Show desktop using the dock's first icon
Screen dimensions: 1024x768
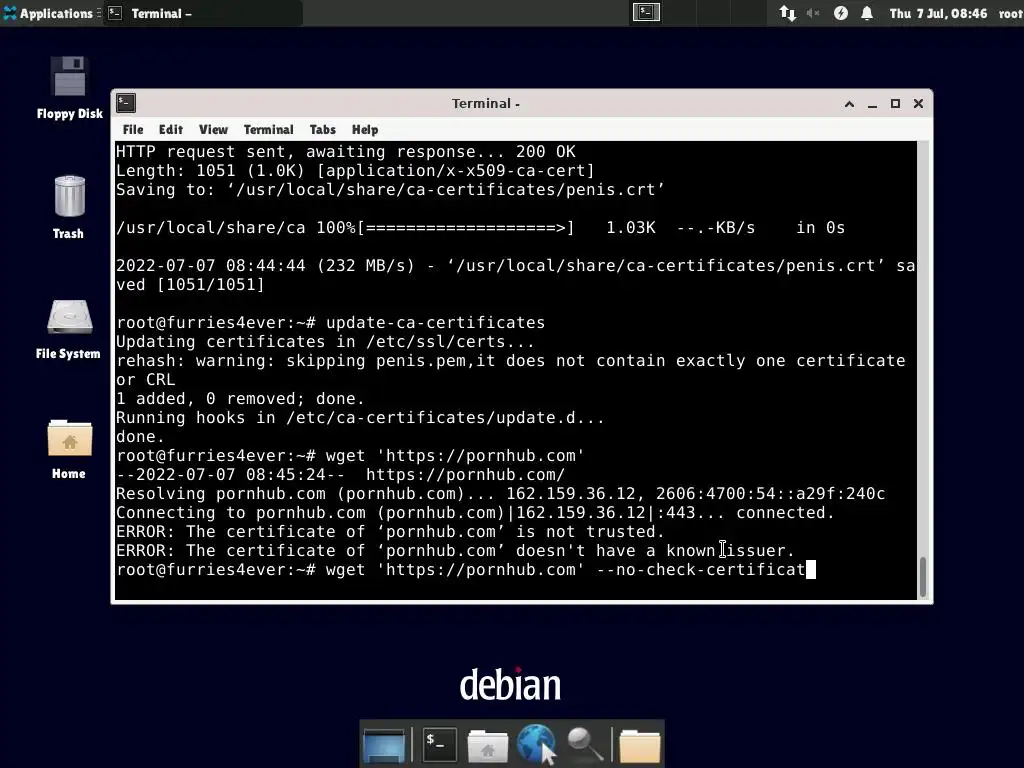point(384,744)
